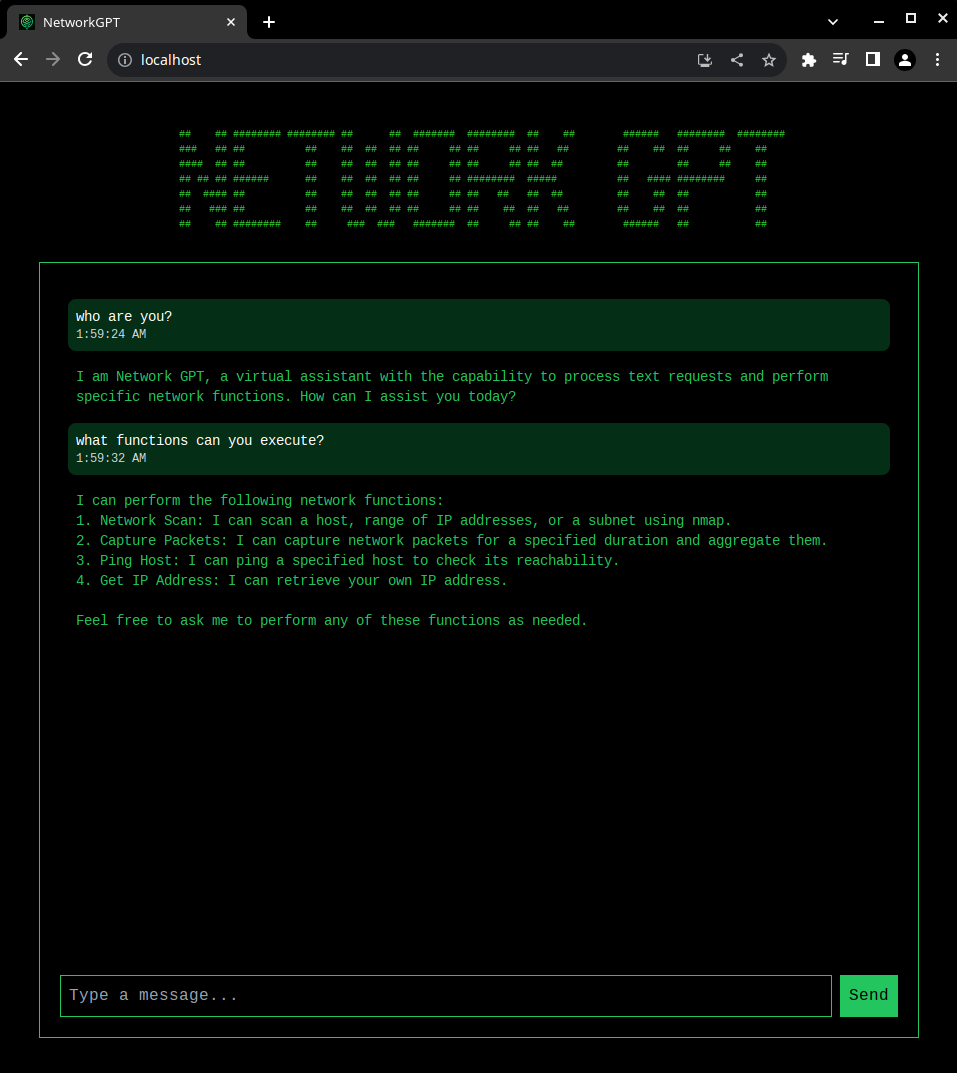The height and width of the screenshot is (1073, 957).
Task: Open the Extensions puzzle icon
Action: point(808,59)
